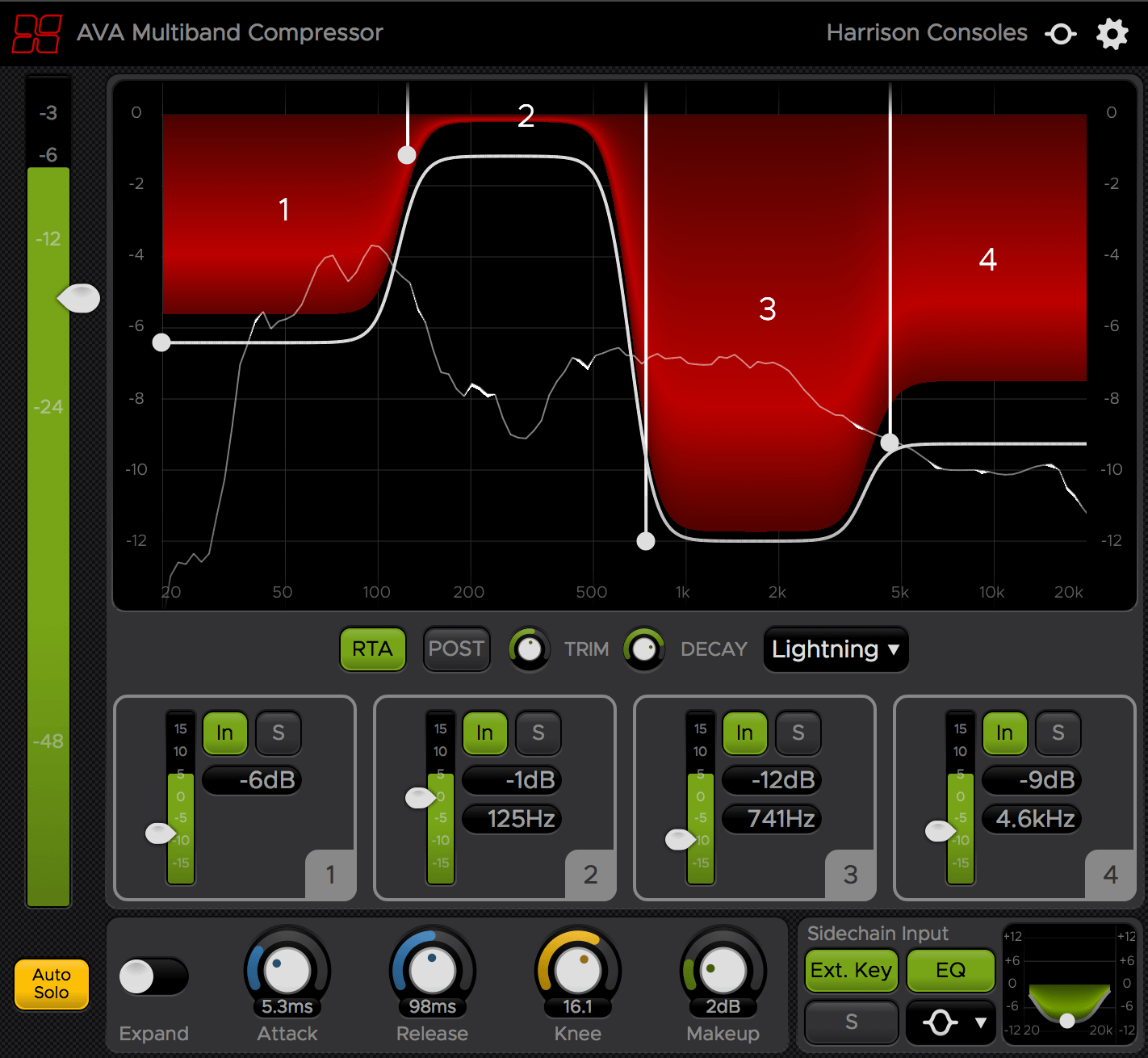The image size is (1148, 1058).
Task: Solo band 2 with its S button
Action: pos(538,733)
